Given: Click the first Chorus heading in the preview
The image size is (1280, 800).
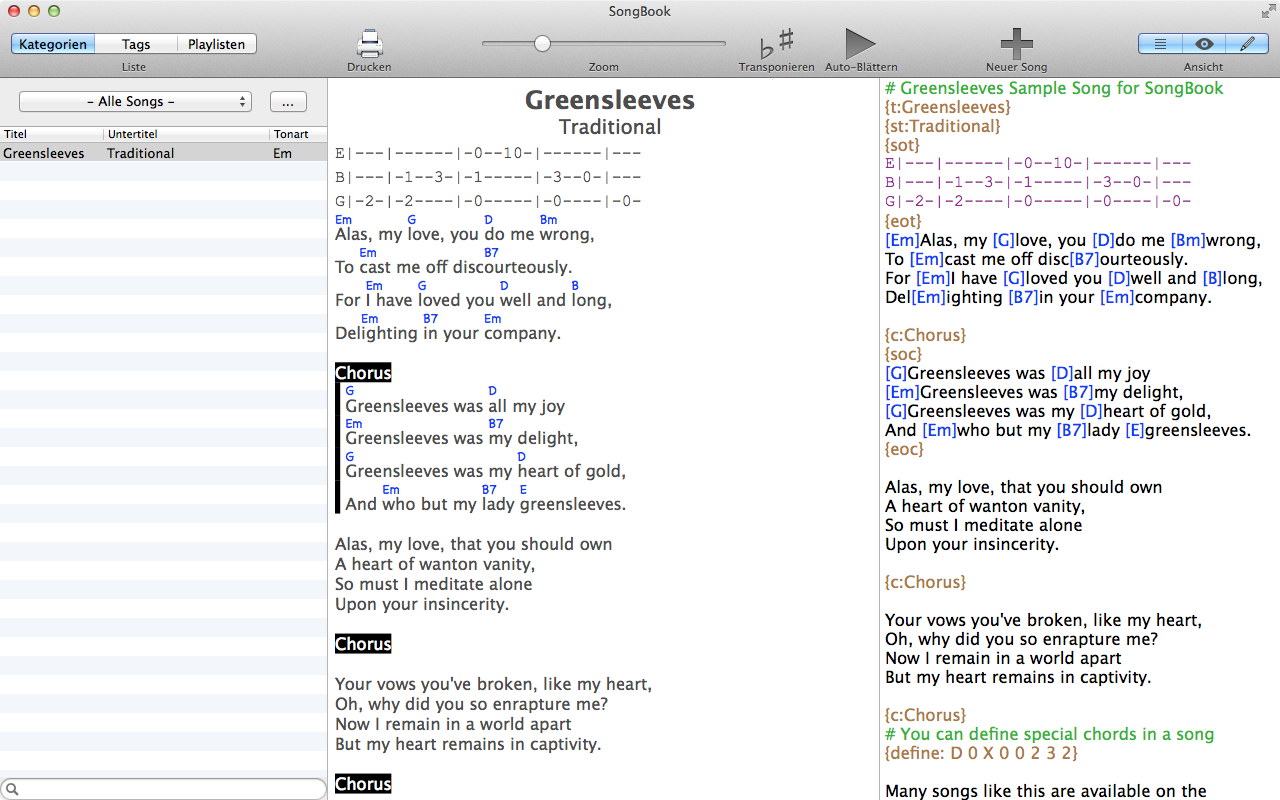Looking at the screenshot, I should click(363, 373).
